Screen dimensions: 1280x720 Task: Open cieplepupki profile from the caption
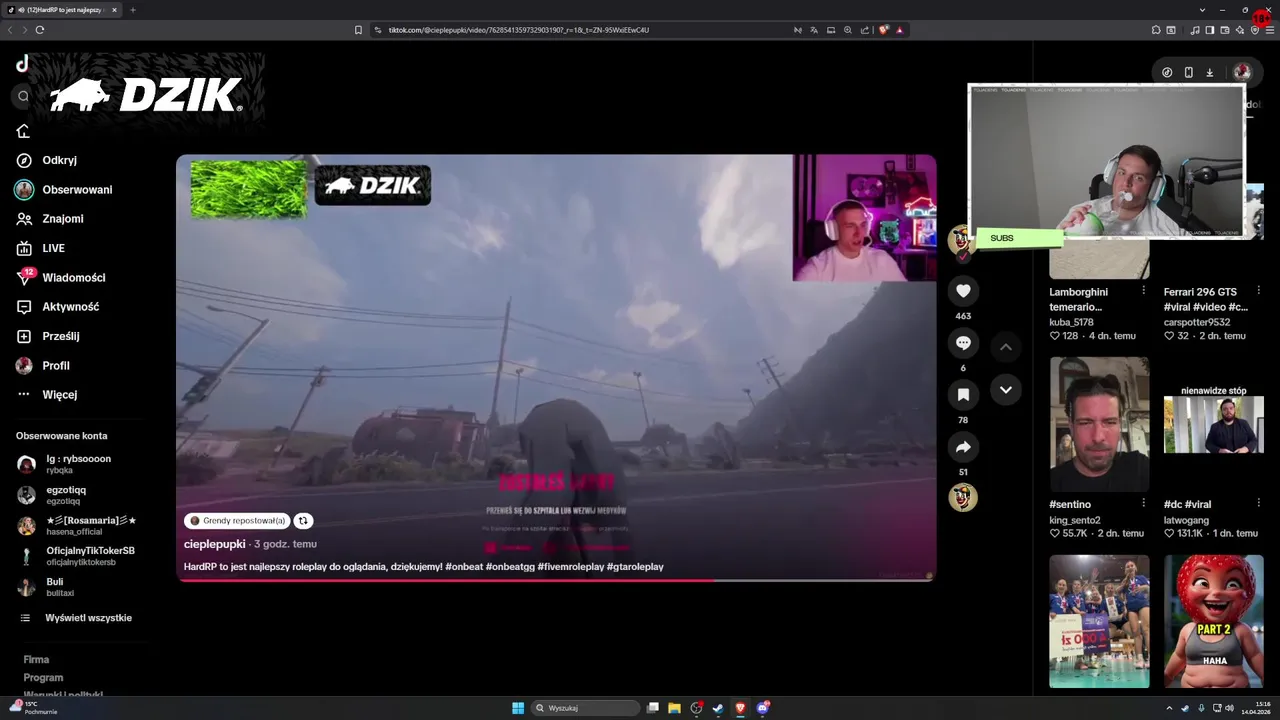click(214, 544)
